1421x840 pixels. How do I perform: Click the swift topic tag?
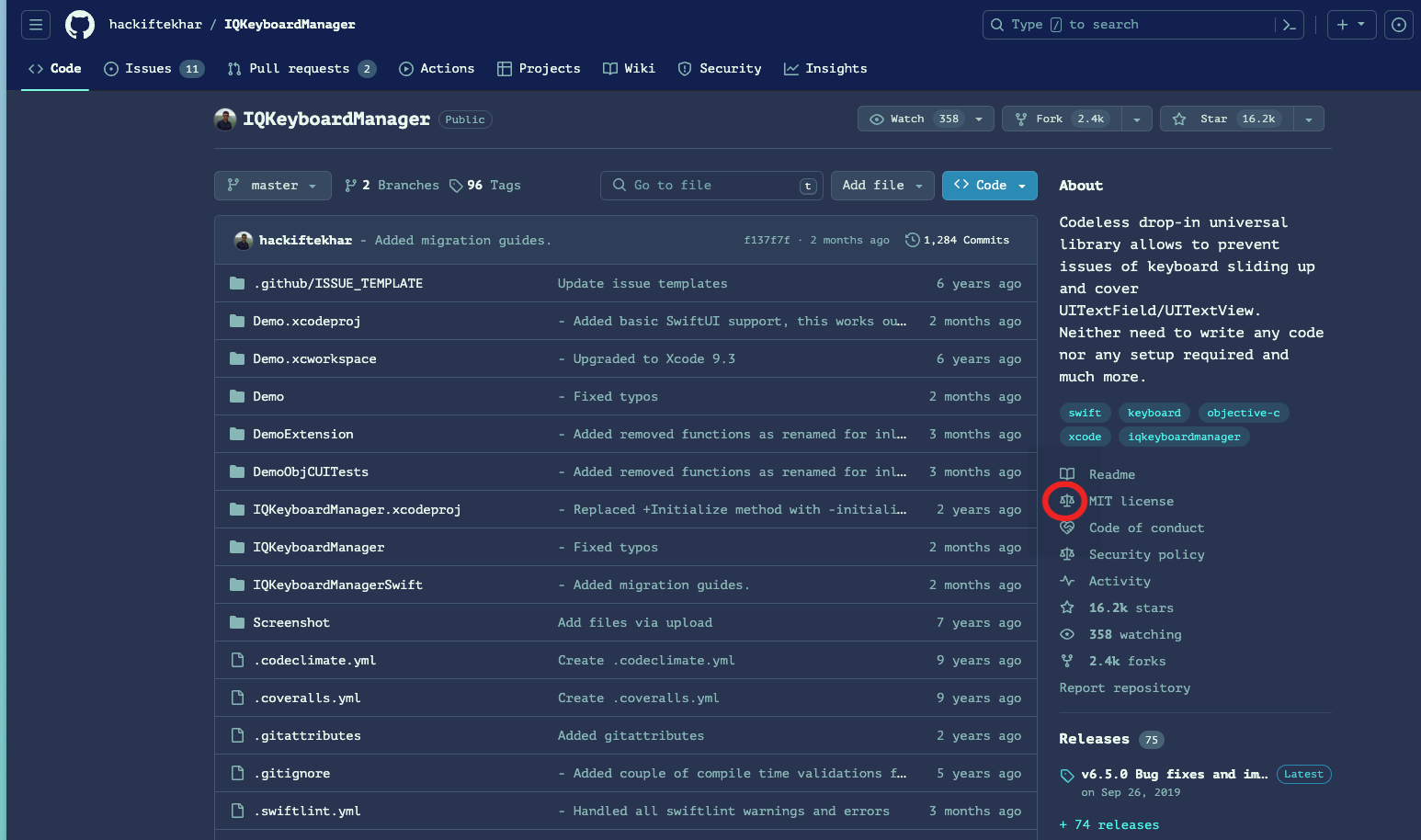(x=1085, y=413)
